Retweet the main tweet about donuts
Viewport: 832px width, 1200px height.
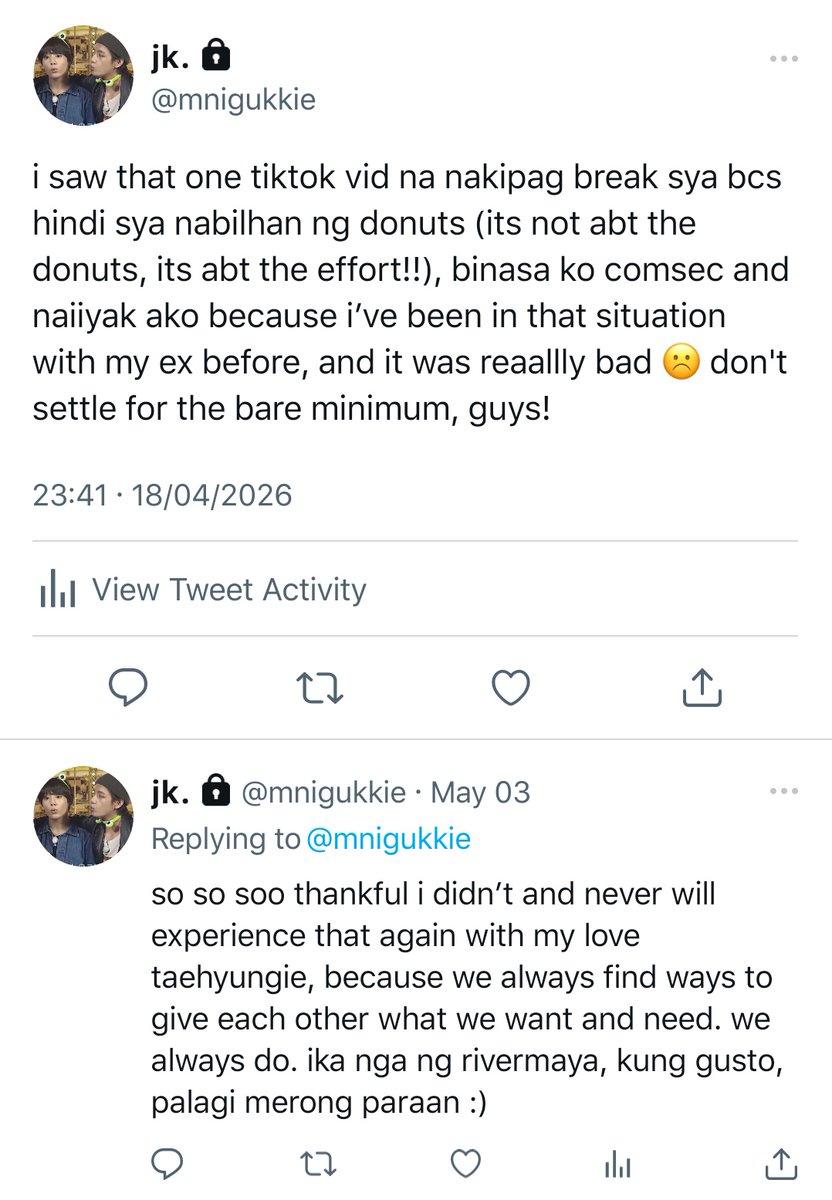(x=321, y=687)
